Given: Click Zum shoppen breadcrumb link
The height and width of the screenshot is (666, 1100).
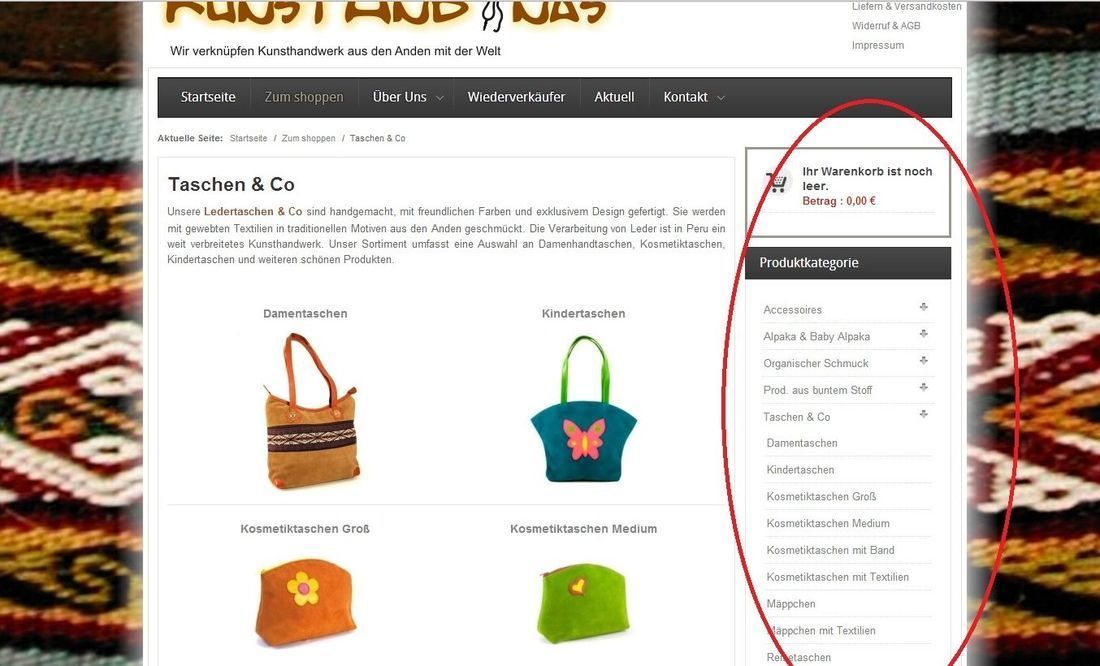Looking at the screenshot, I should point(309,138).
